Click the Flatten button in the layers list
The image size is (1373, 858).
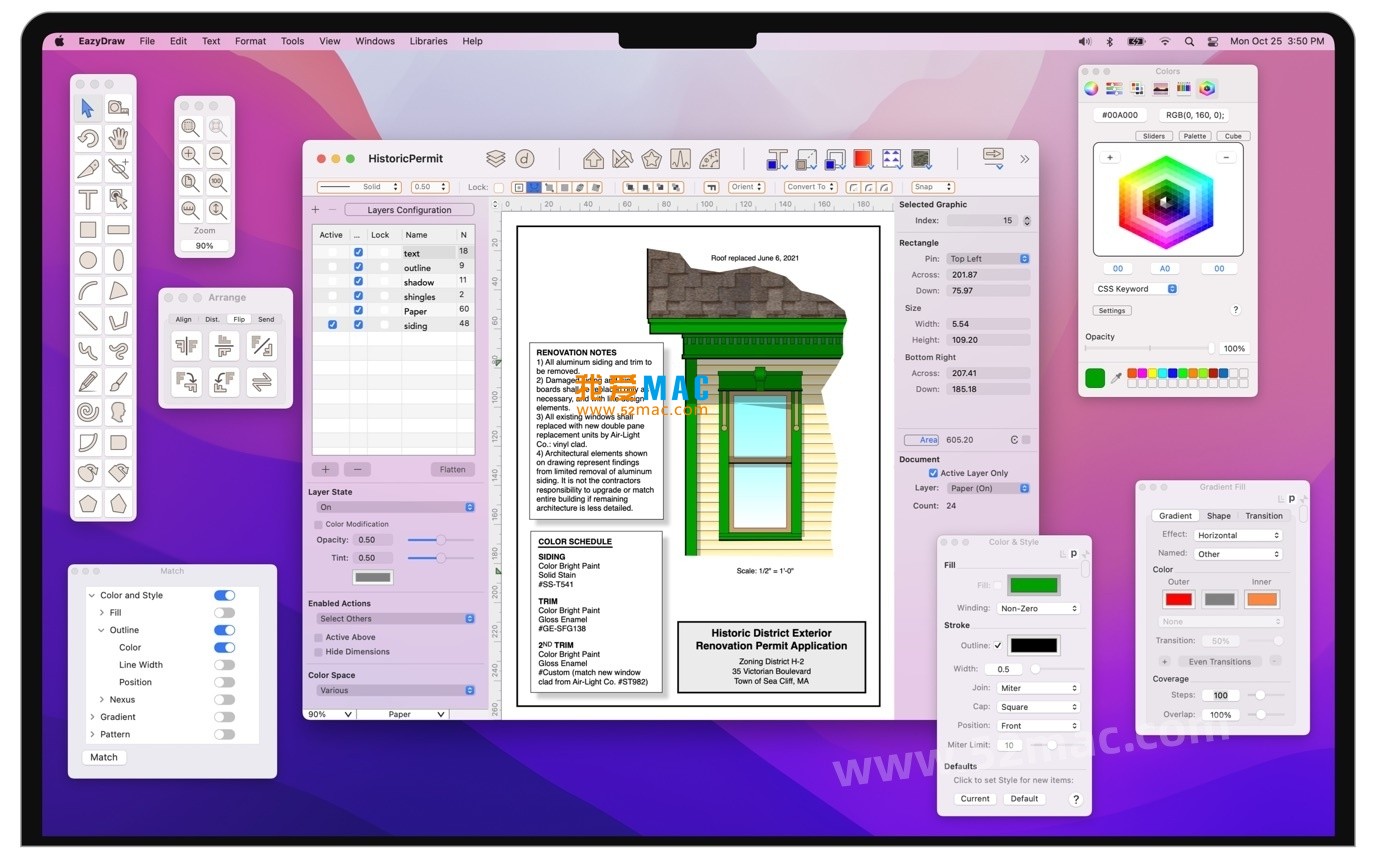coord(452,469)
